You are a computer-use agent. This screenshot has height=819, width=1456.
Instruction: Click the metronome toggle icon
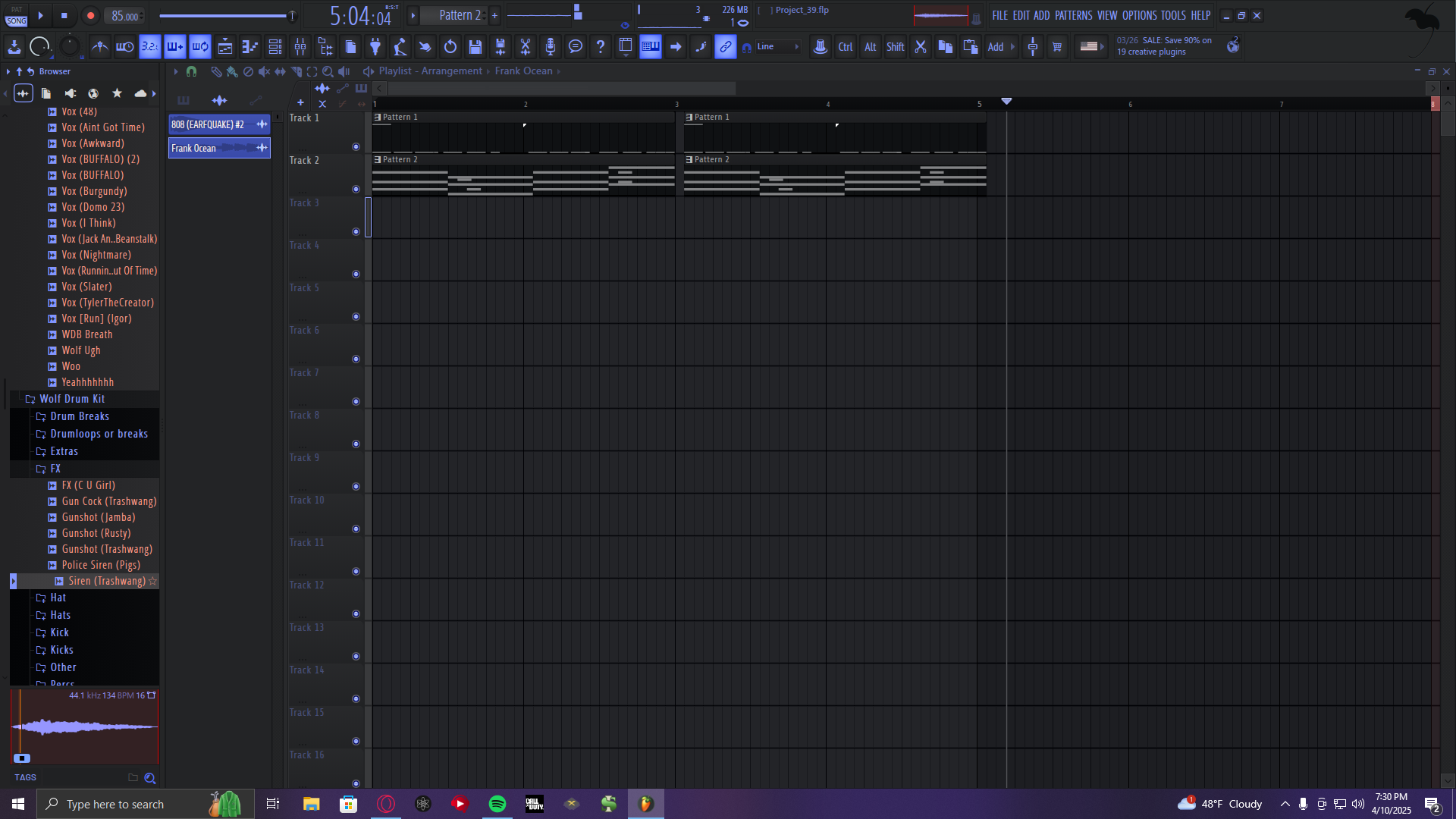click(x=99, y=47)
